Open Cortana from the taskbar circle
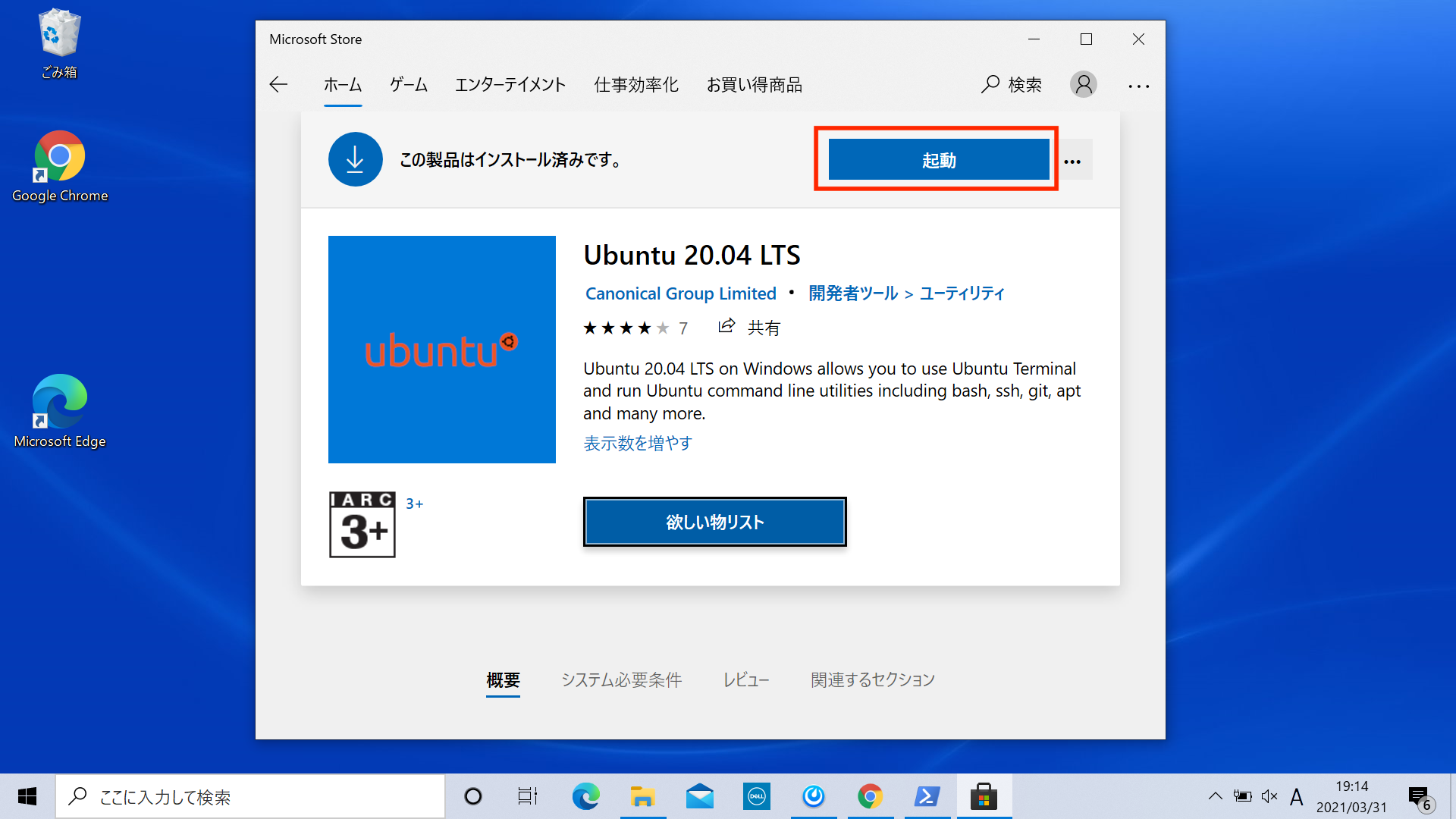 (x=473, y=796)
